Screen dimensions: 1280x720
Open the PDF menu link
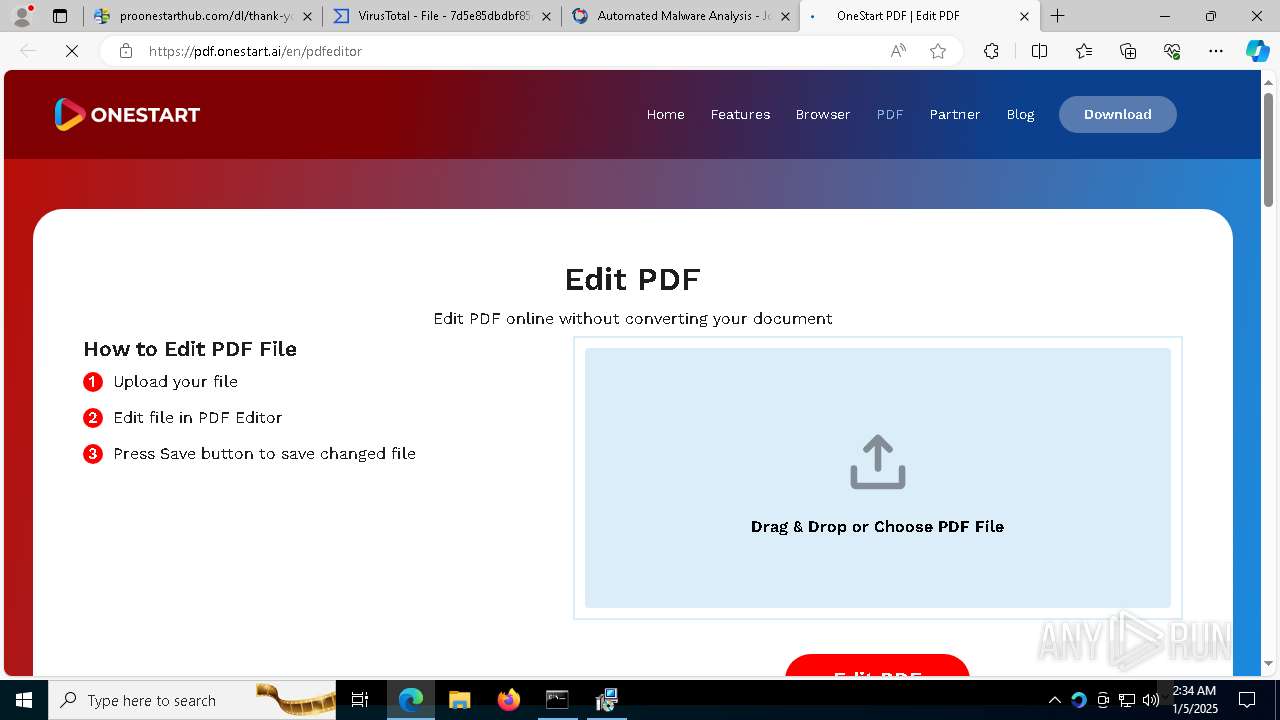point(890,114)
